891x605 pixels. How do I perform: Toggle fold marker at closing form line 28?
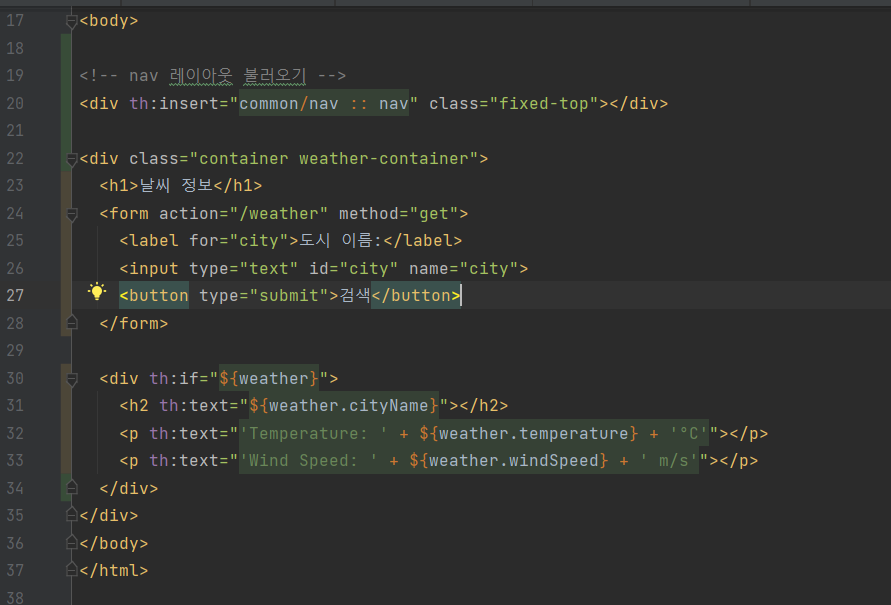71,323
